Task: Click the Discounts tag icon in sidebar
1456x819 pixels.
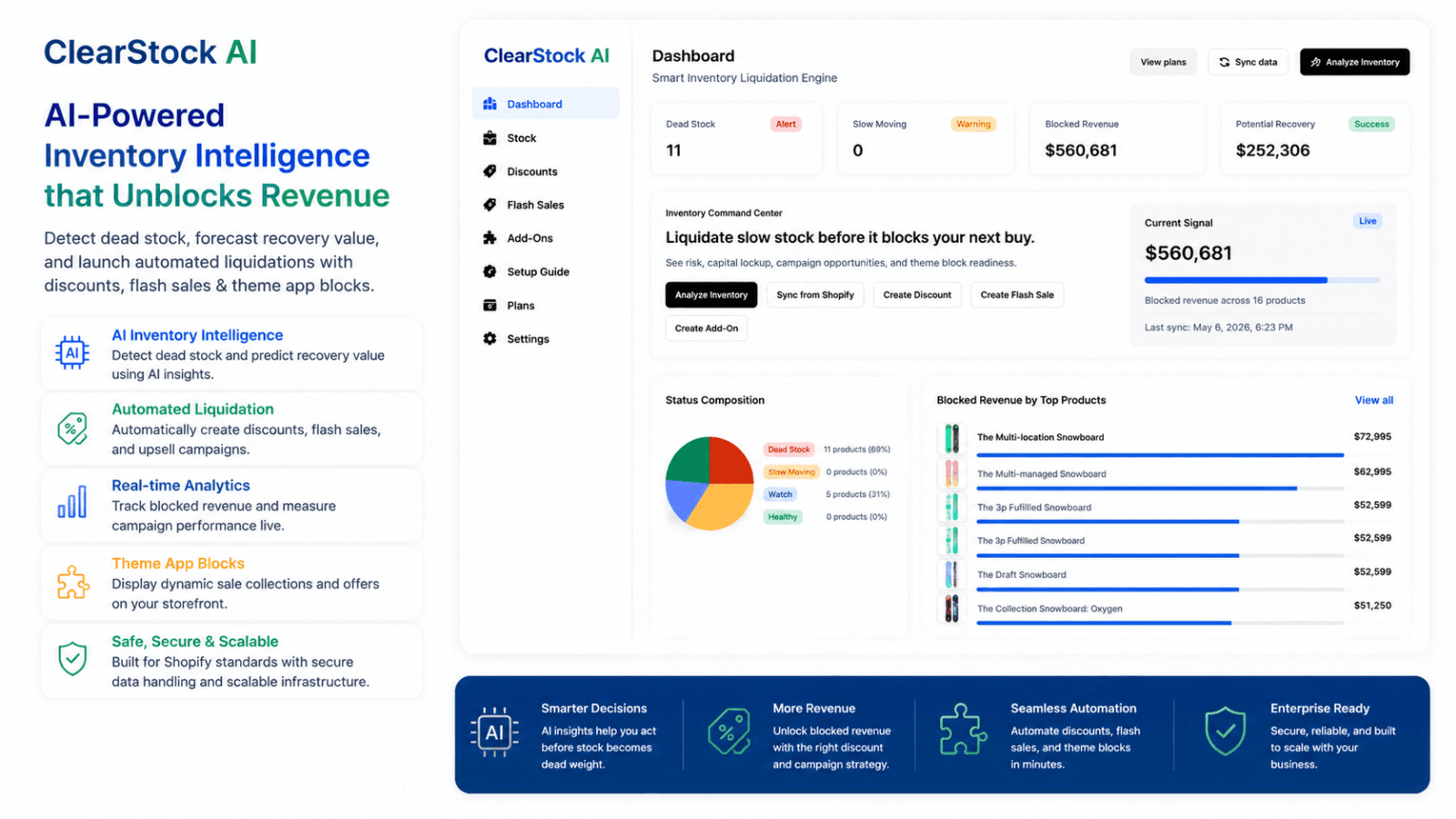Action: pyautogui.click(x=490, y=171)
